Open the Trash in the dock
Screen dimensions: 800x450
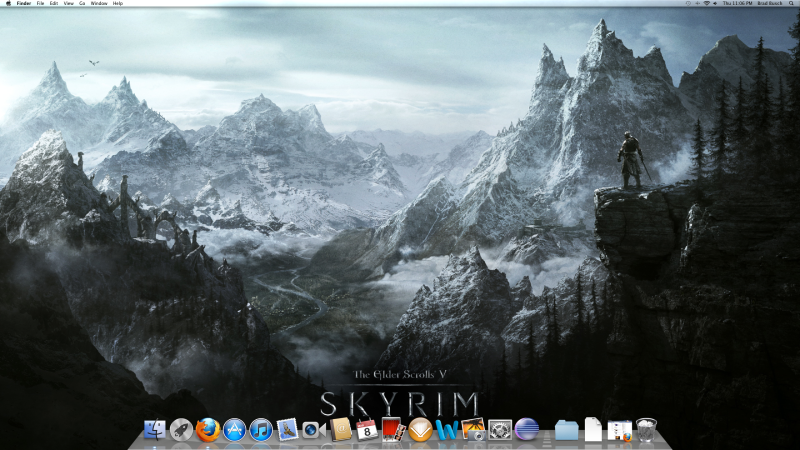(646, 430)
